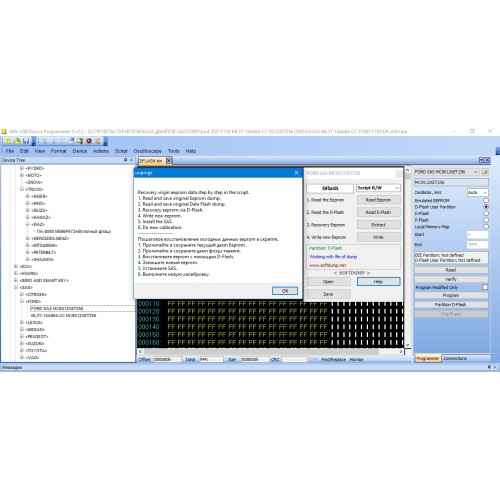Click the open folder toolbar icon
The image size is (500, 500).
(x=17, y=141)
